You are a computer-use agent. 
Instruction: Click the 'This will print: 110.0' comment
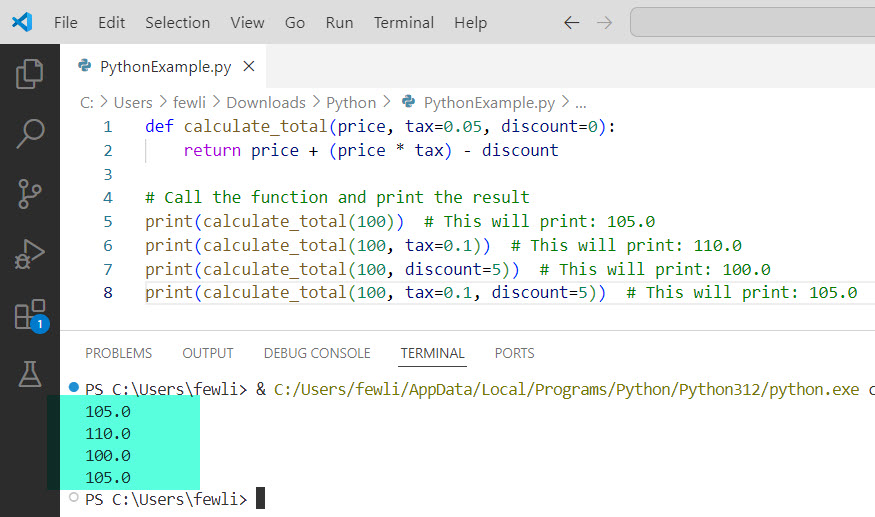click(626, 246)
